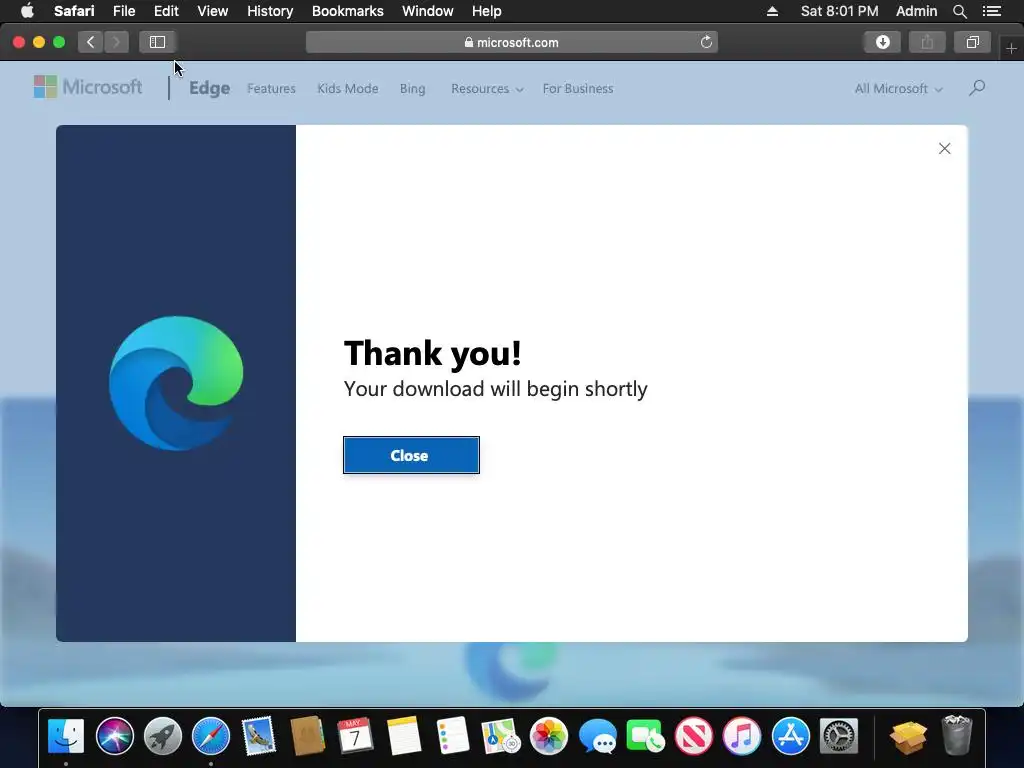Image resolution: width=1024 pixels, height=768 pixels.
Task: Go to the Edge home link
Action: [210, 88]
